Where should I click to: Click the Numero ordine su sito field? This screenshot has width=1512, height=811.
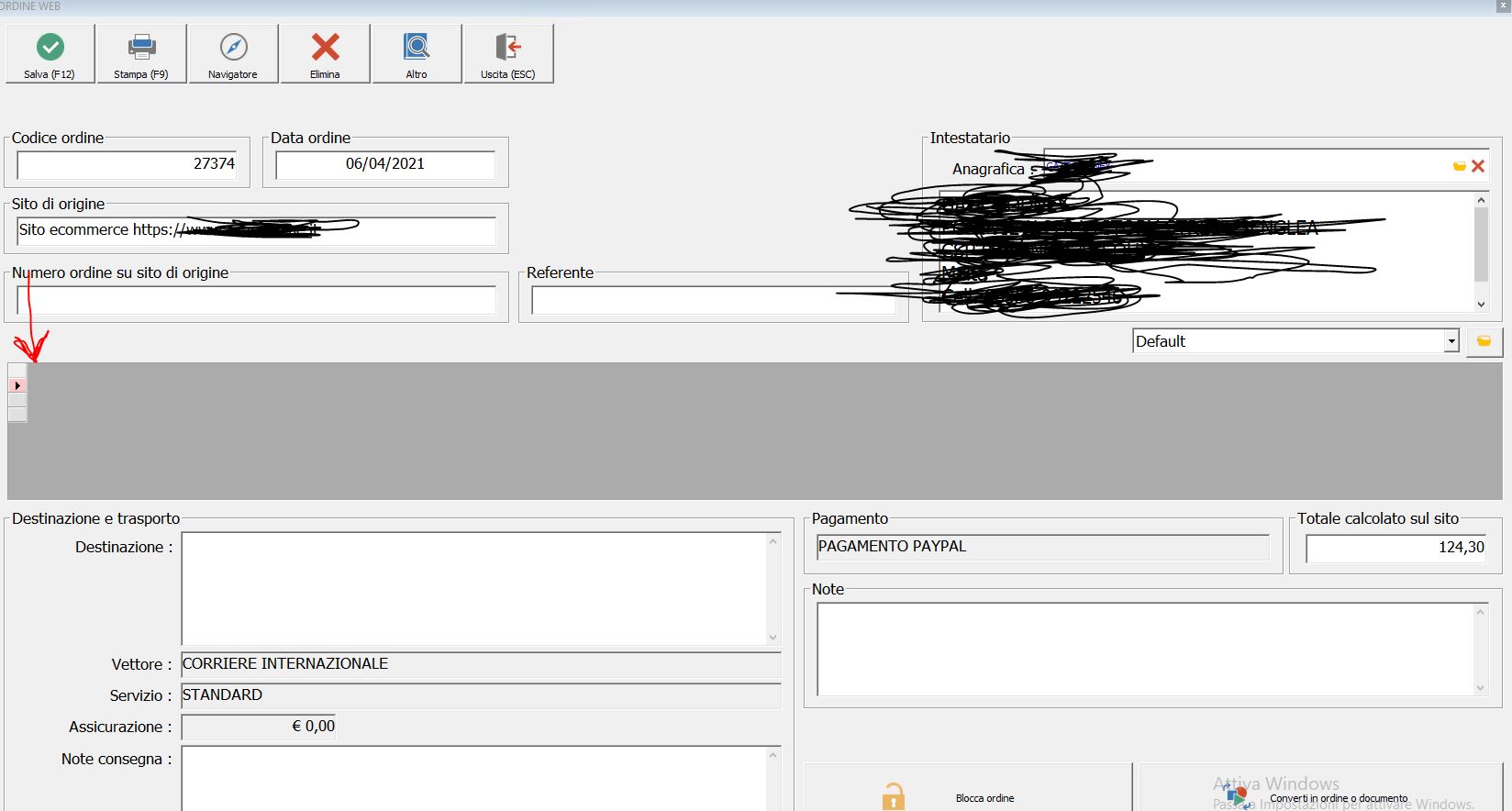point(257,300)
